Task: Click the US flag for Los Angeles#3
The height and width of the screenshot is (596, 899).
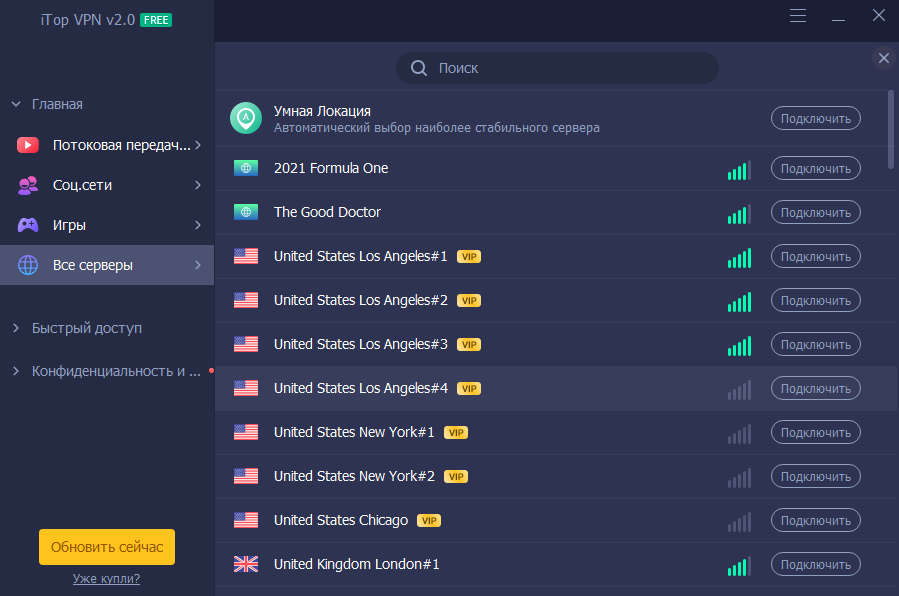Action: pyautogui.click(x=246, y=344)
